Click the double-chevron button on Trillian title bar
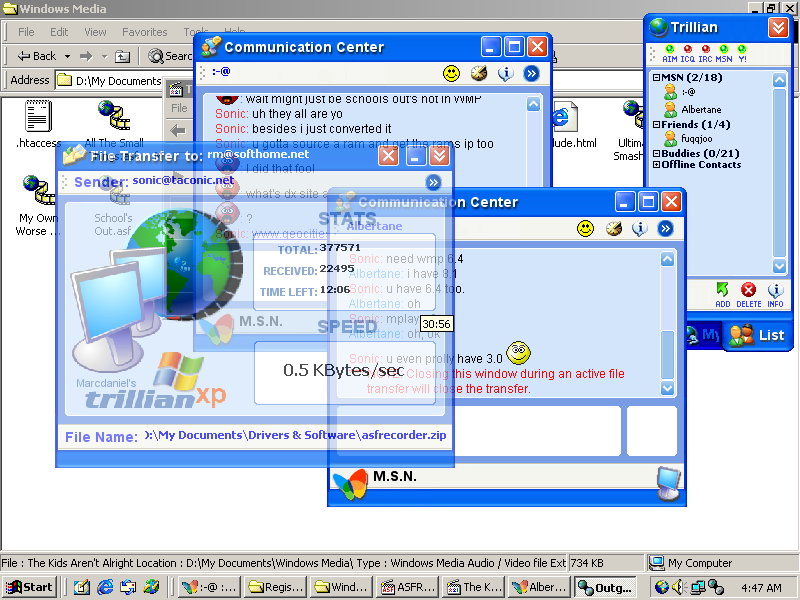Viewport: 800px width, 600px height. coord(778,27)
